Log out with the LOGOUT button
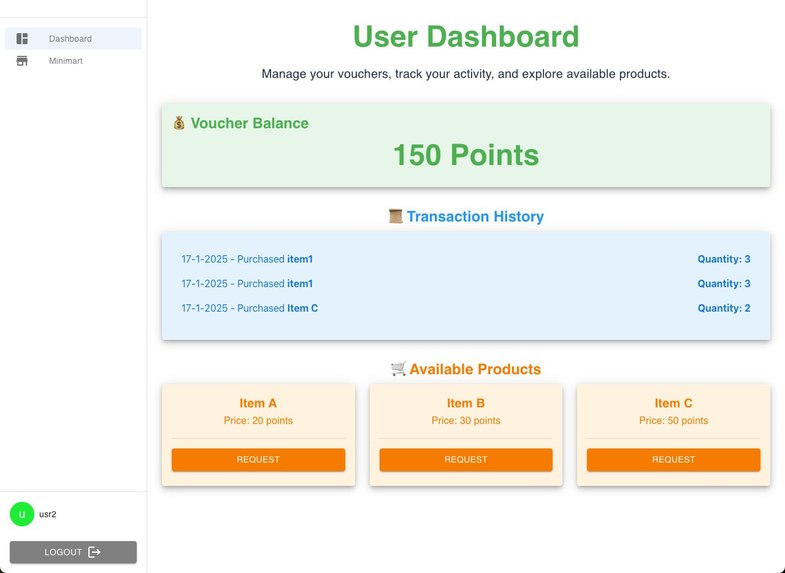 [x=73, y=552]
